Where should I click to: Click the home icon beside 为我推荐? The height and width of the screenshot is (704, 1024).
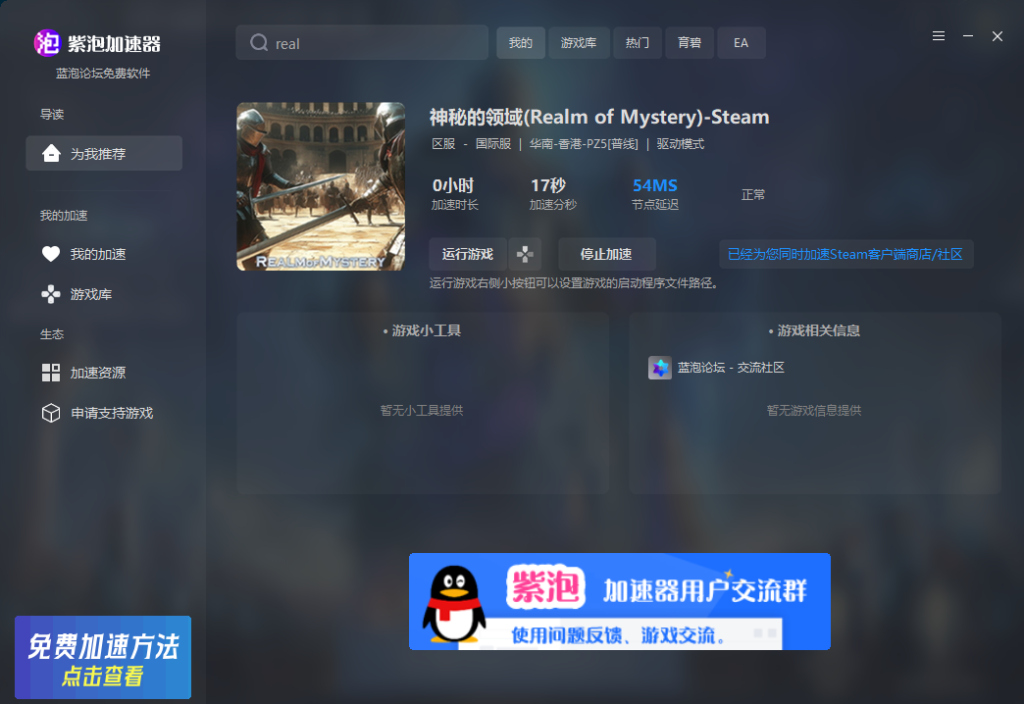[51, 153]
